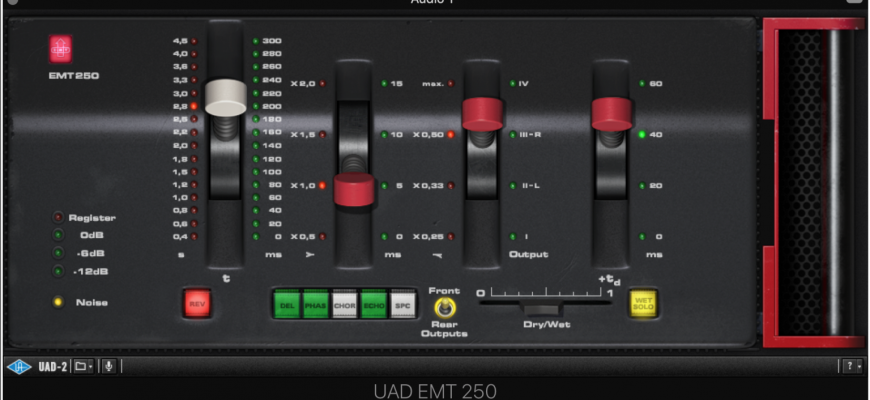Toggle the yellow WET SOLO button
The image size is (870, 400).
point(643,303)
